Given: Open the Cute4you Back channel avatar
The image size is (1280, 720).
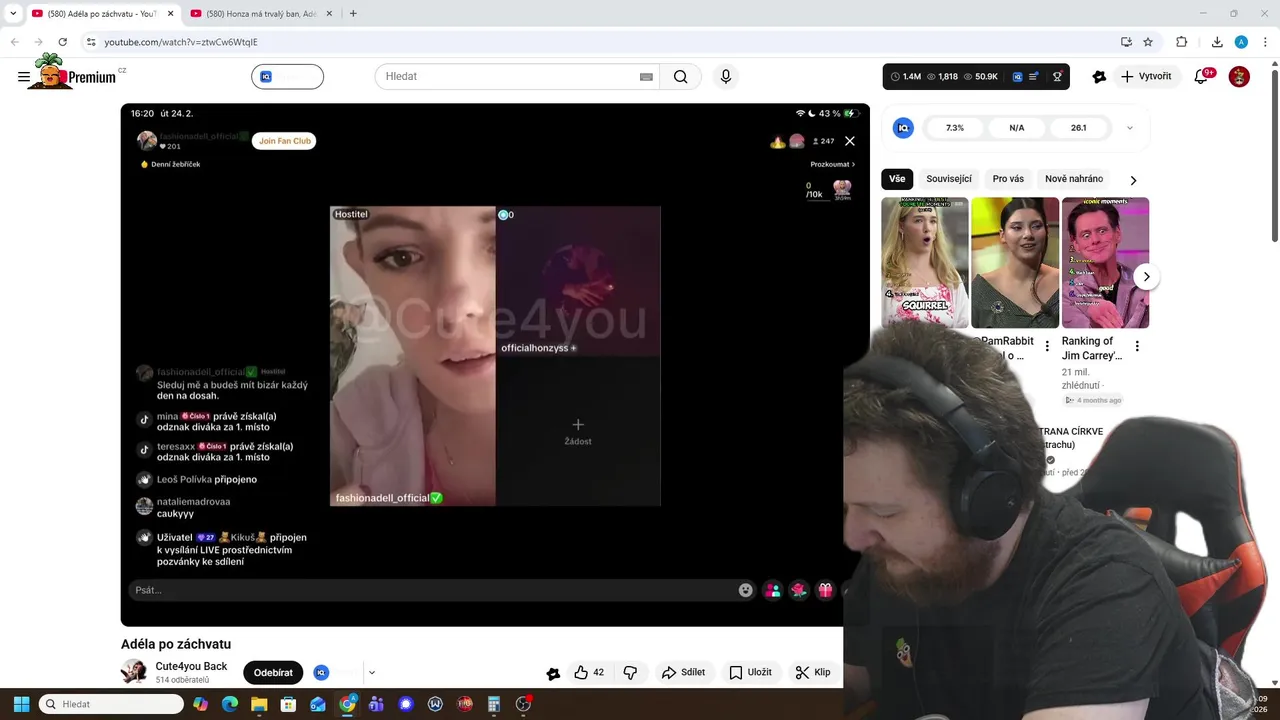Looking at the screenshot, I should tap(134, 672).
